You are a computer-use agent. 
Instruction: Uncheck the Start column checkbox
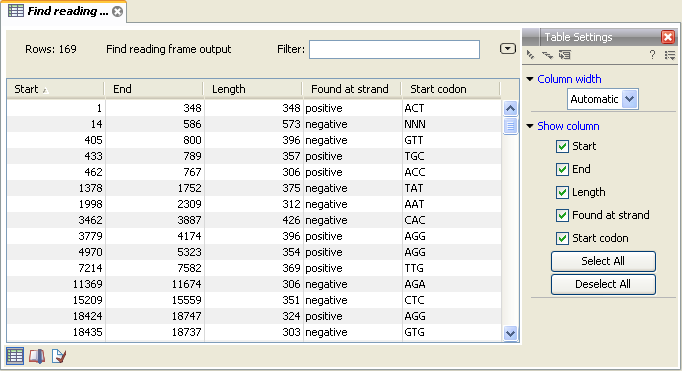562,146
